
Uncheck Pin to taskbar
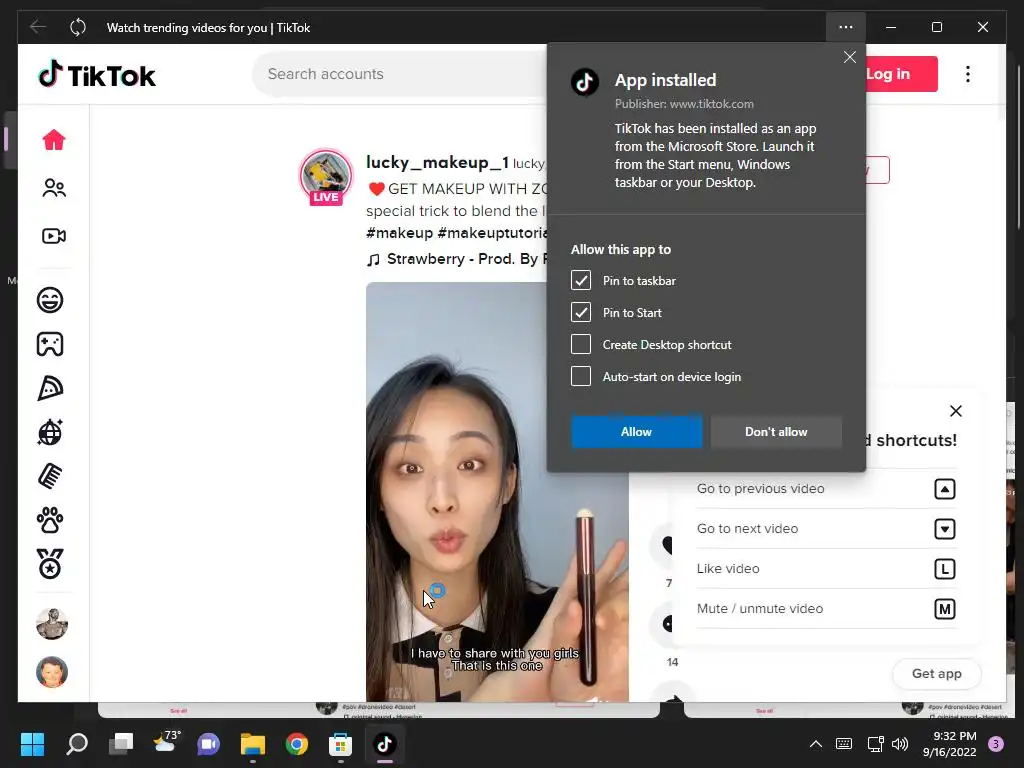[x=581, y=280]
